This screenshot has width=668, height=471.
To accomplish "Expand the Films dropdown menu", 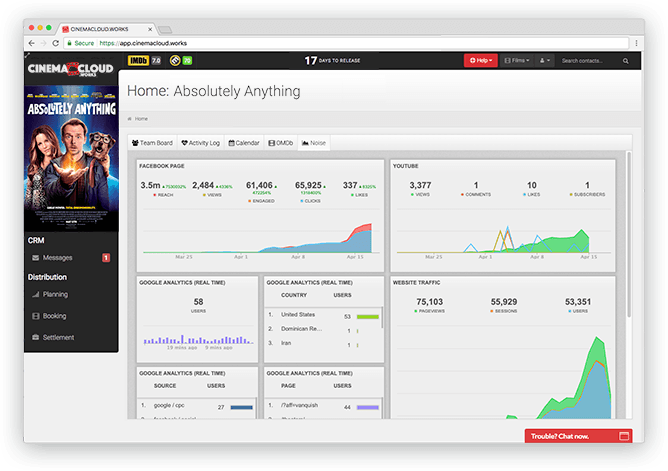I will click(x=516, y=61).
